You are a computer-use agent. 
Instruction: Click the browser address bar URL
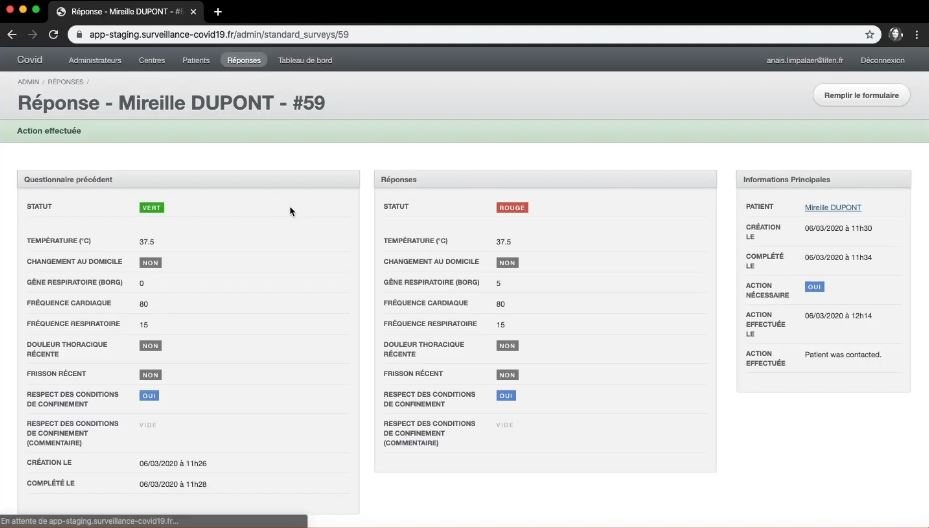[x=219, y=34]
